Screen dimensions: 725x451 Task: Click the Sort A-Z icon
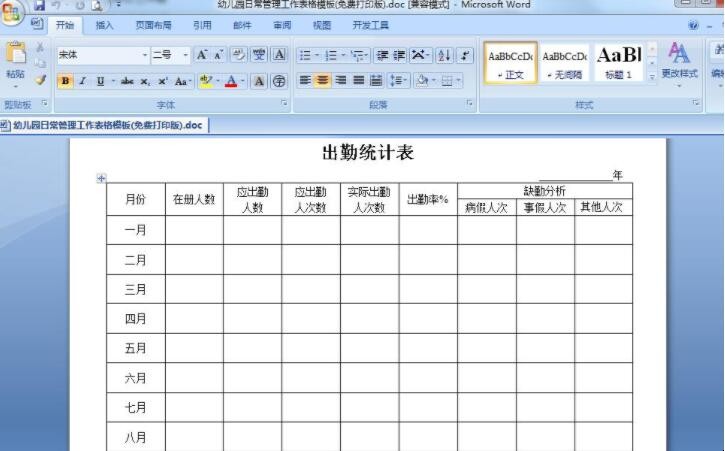click(x=444, y=55)
